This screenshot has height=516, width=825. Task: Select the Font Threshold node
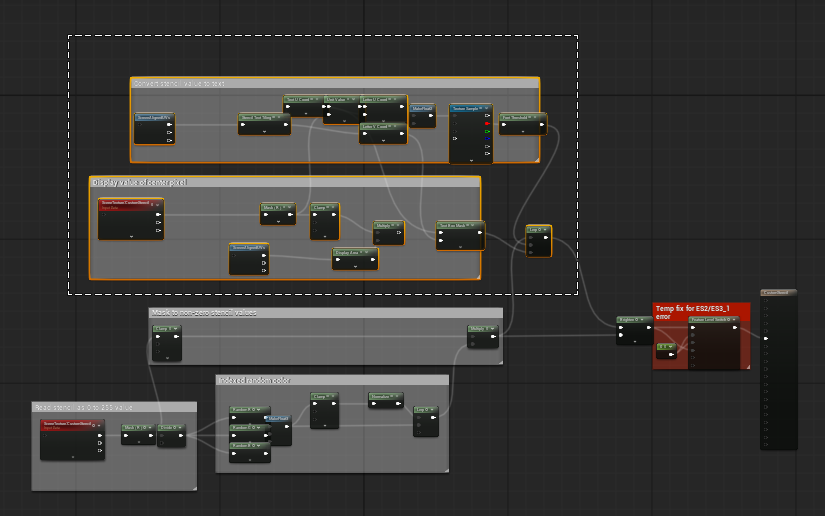click(x=523, y=124)
